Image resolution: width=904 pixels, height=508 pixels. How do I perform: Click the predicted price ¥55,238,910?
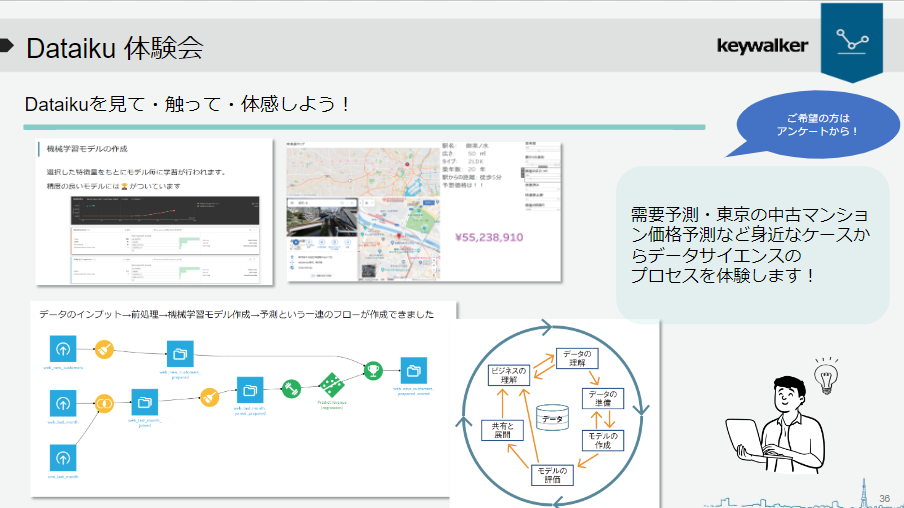489,237
